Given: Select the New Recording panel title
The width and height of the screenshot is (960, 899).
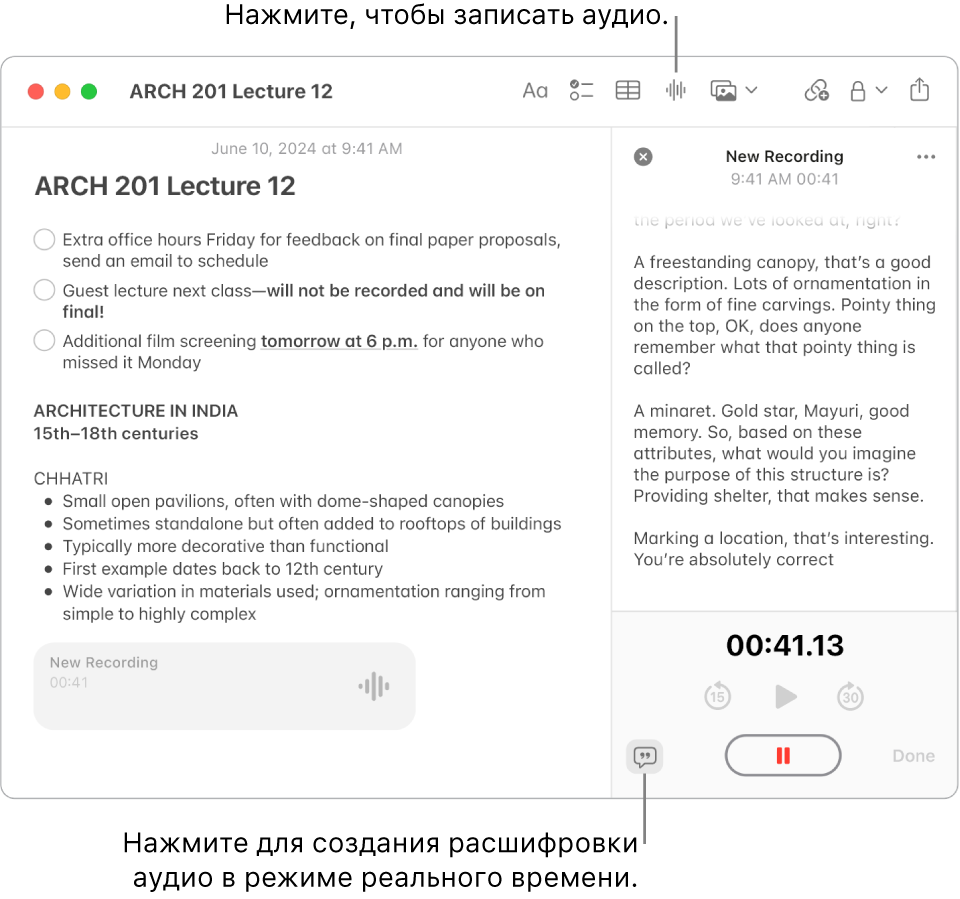Looking at the screenshot, I should coord(784,156).
